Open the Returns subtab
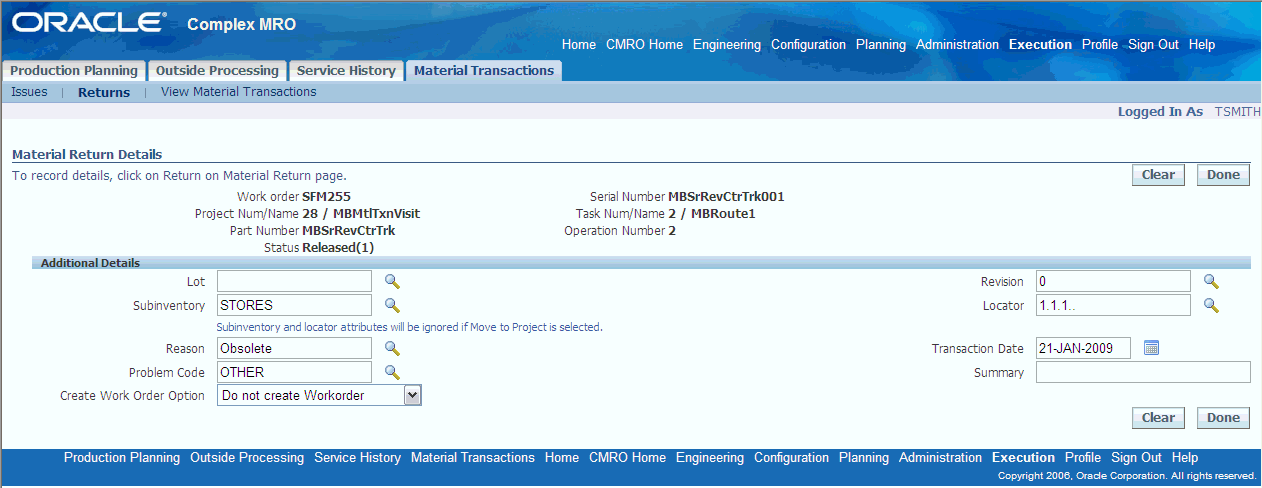The width and height of the screenshot is (1262, 488). (x=104, y=92)
